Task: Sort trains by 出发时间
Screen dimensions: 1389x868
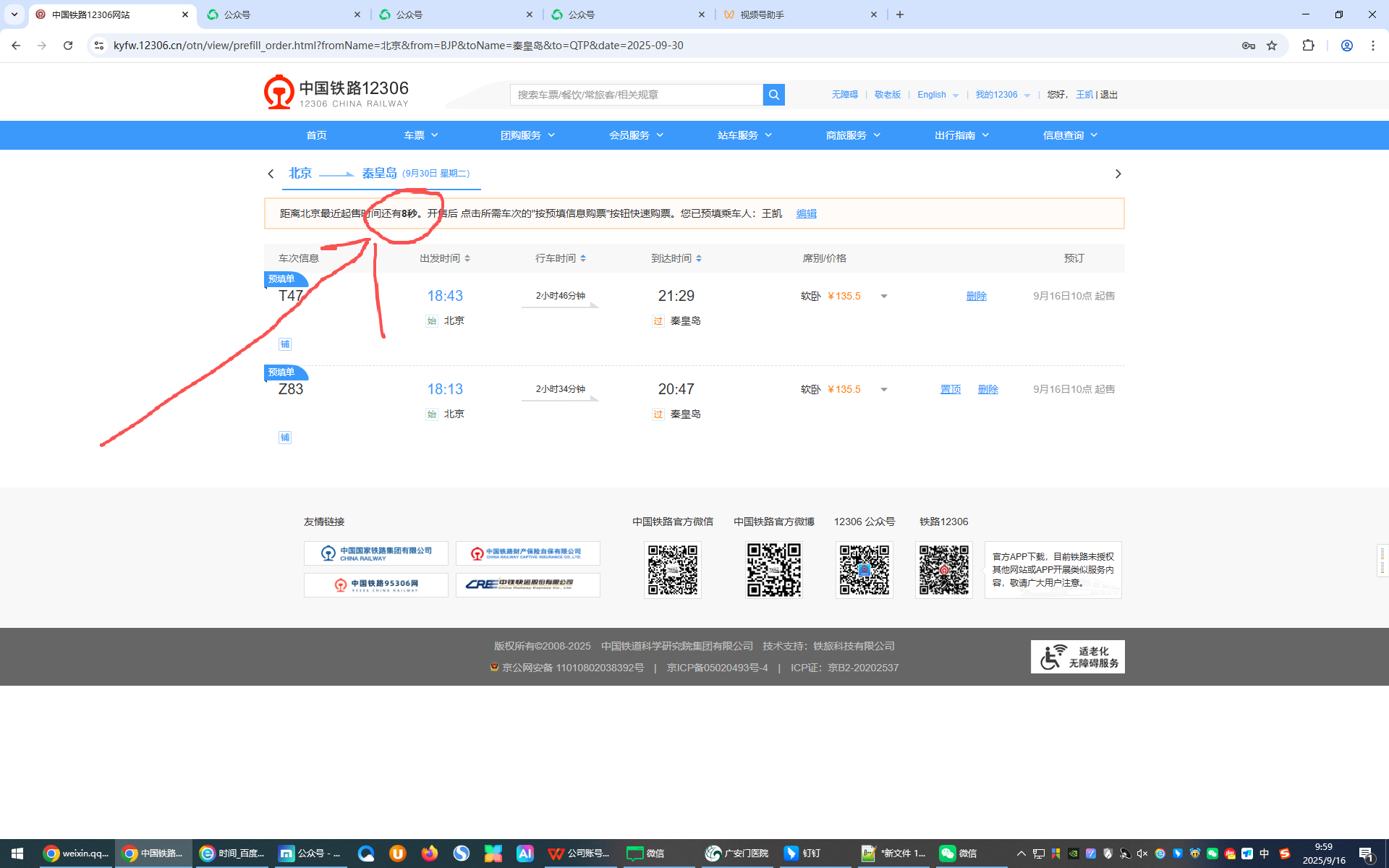Action: click(x=445, y=258)
